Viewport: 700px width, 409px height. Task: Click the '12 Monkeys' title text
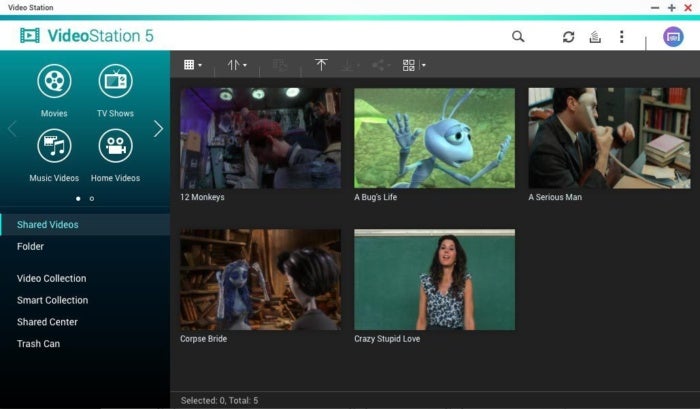(x=202, y=197)
